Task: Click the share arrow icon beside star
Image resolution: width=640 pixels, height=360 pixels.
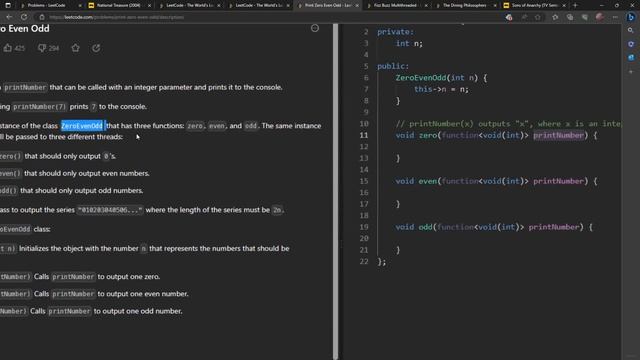Action: coord(96,48)
